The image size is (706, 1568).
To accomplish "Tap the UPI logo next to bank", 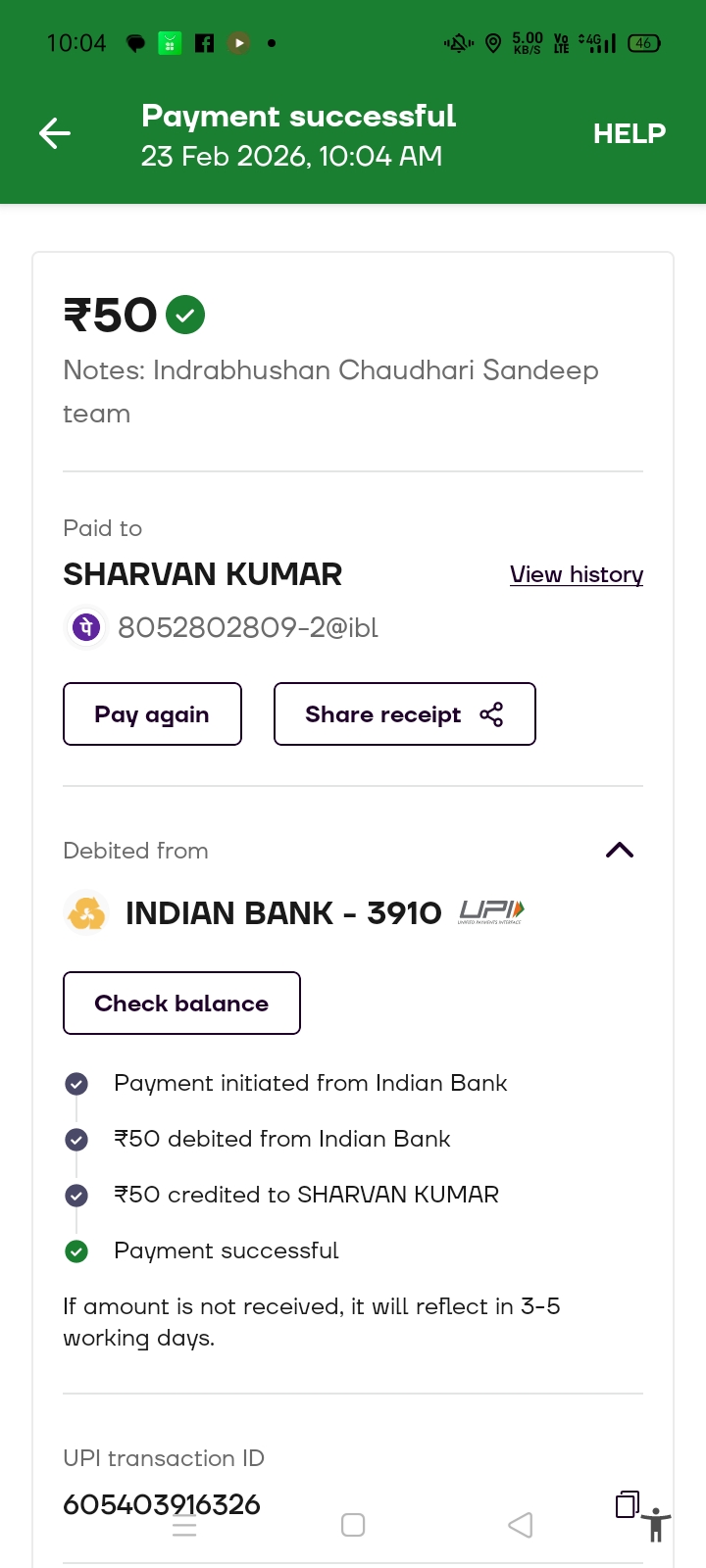I will 491,912.
